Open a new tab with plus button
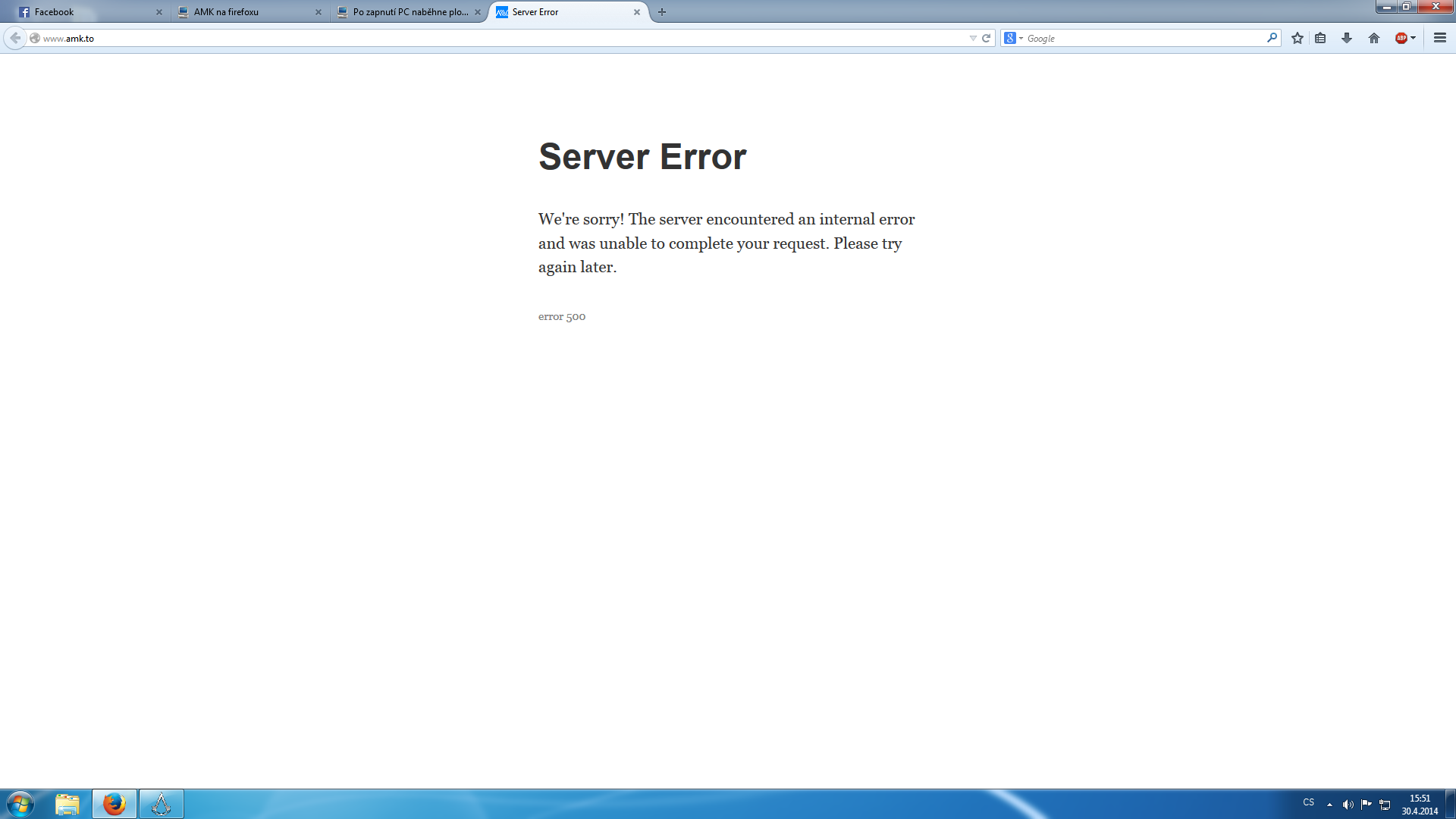1456x819 pixels. [x=662, y=12]
